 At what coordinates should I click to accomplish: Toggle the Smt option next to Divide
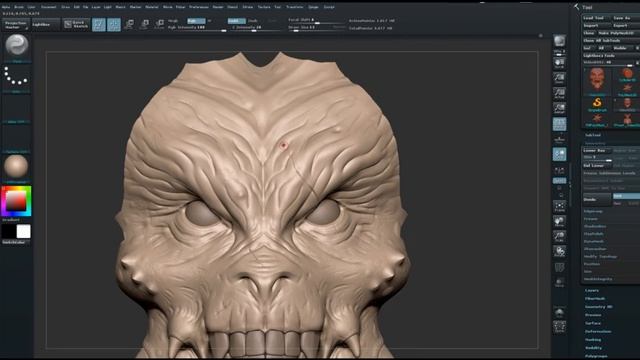pyautogui.click(x=626, y=196)
